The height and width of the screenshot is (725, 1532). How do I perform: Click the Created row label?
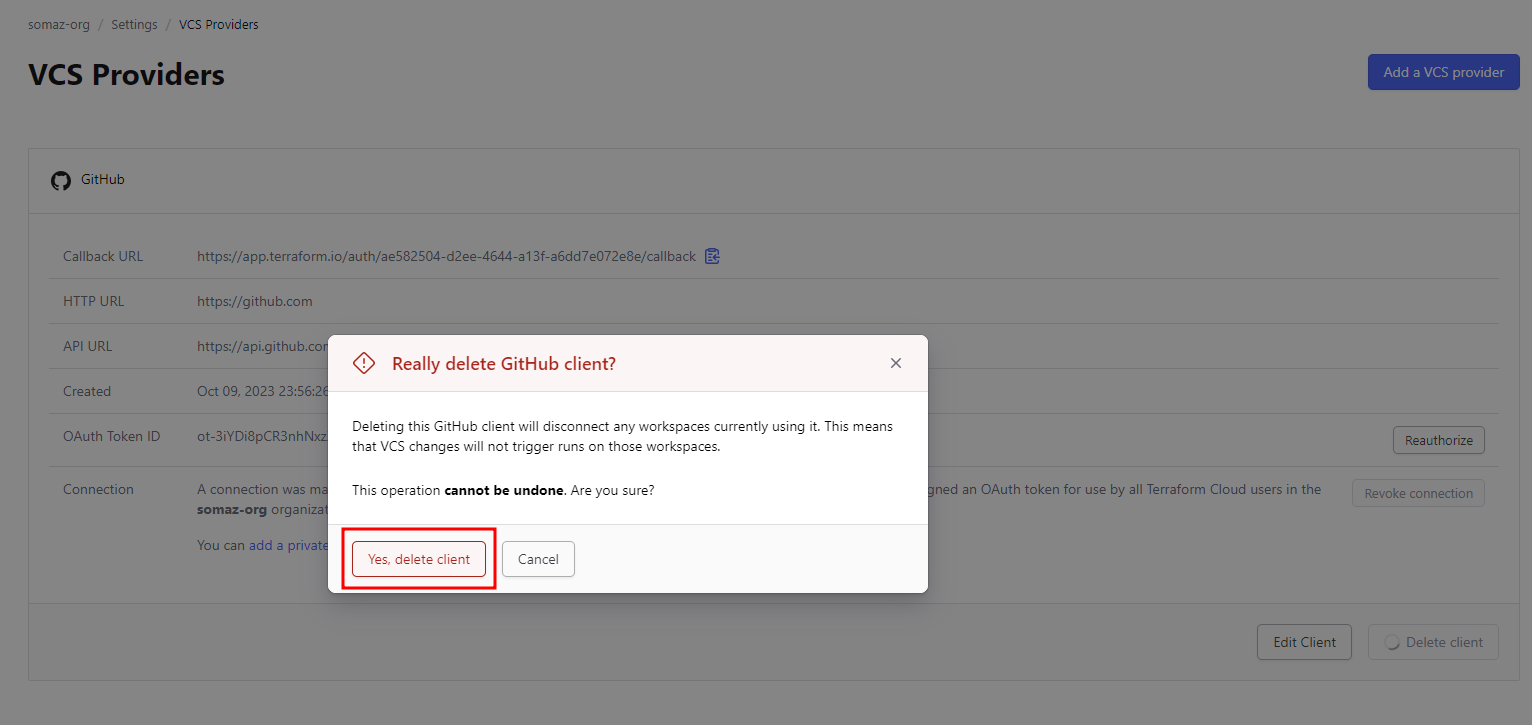tap(87, 391)
